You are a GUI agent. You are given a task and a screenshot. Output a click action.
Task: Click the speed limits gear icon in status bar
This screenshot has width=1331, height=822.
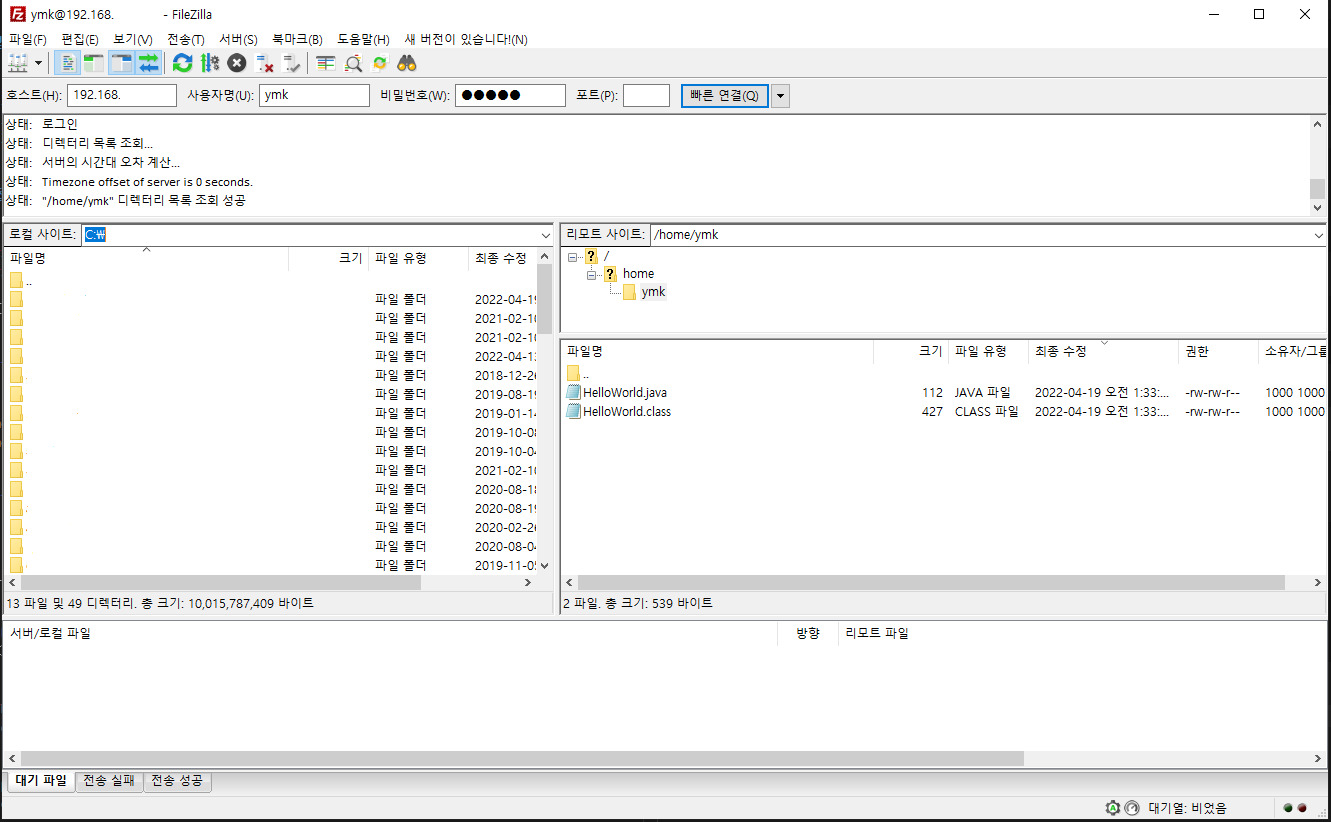tap(1113, 808)
